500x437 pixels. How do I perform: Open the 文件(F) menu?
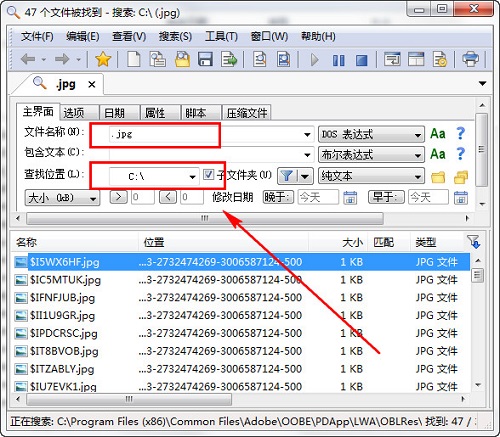(37, 36)
